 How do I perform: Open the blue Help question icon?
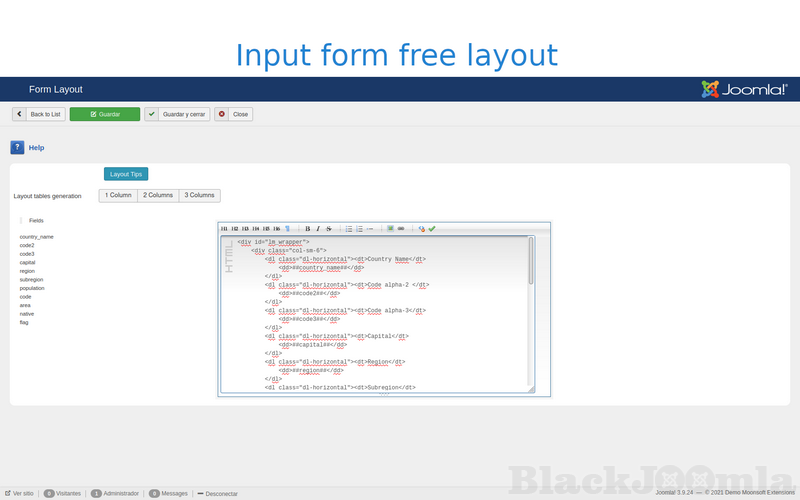[x=17, y=147]
